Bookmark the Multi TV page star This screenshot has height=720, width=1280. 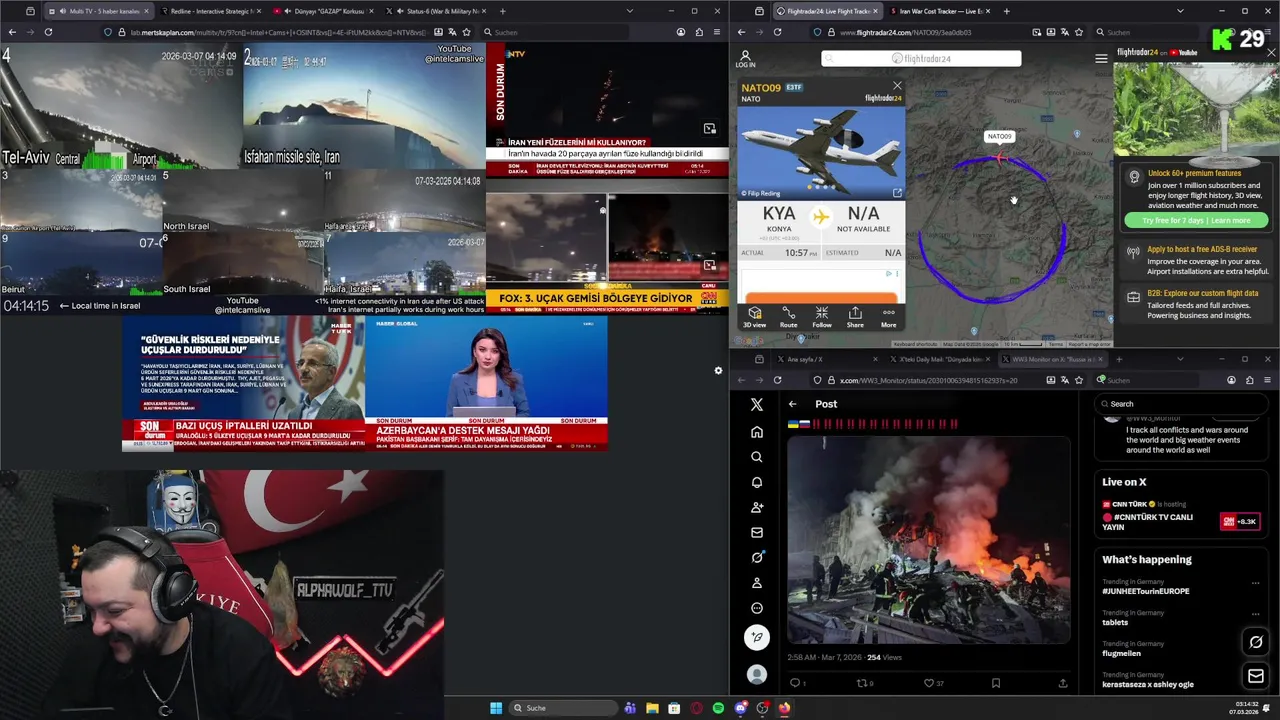(466, 32)
